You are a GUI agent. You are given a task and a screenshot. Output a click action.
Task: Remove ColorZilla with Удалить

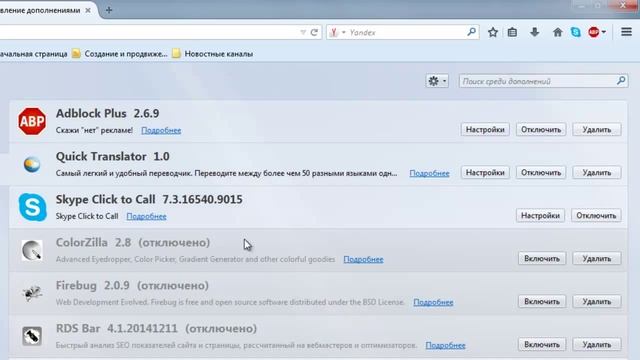(x=596, y=258)
